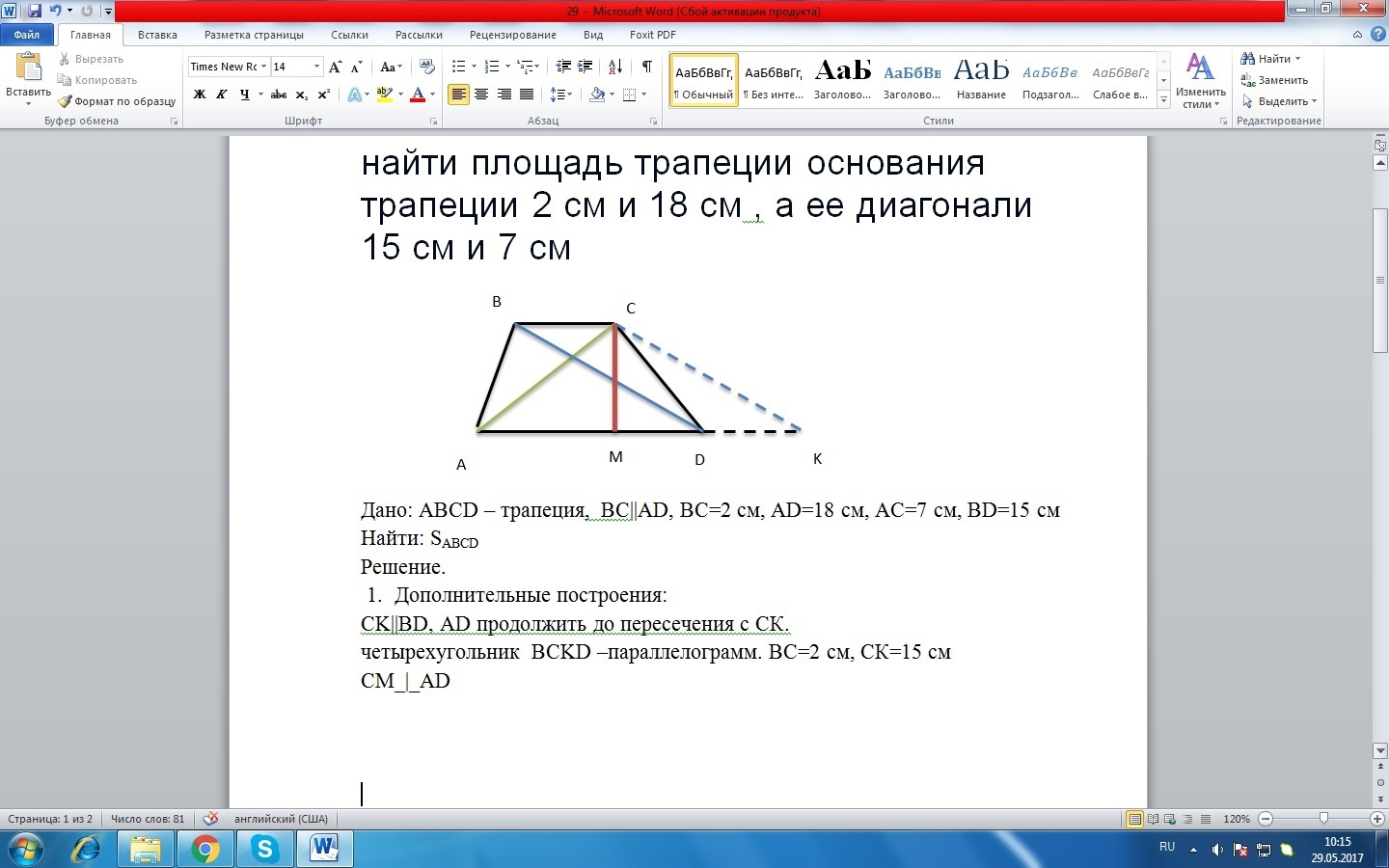
Task: Click proofing errors icon in status bar
Action: pyautogui.click(x=210, y=819)
